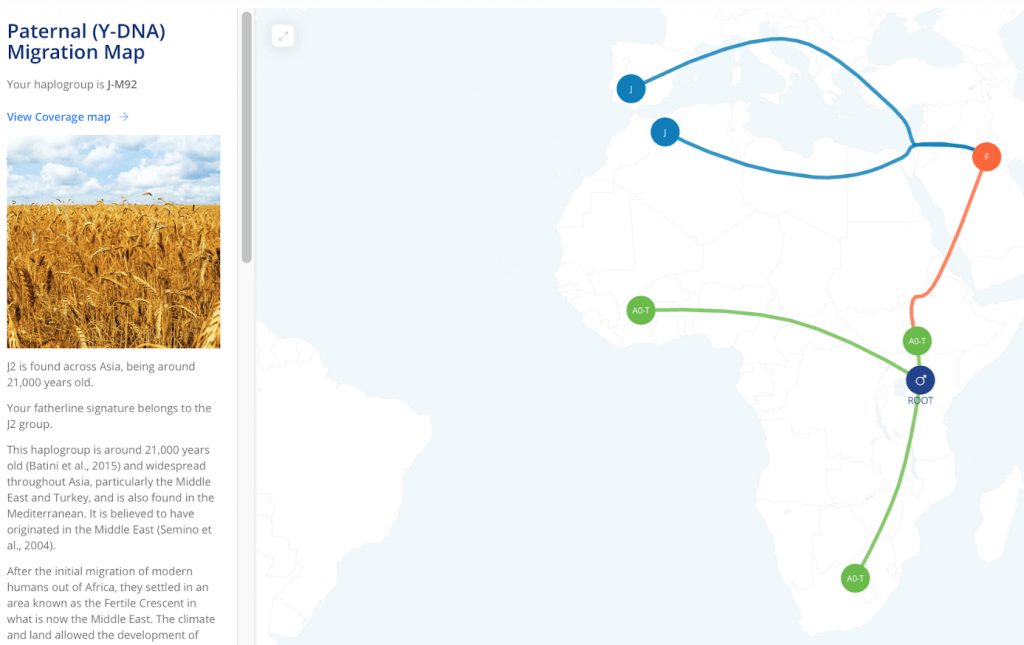Expand the map to fullscreen
The image size is (1024, 645).
(x=284, y=36)
